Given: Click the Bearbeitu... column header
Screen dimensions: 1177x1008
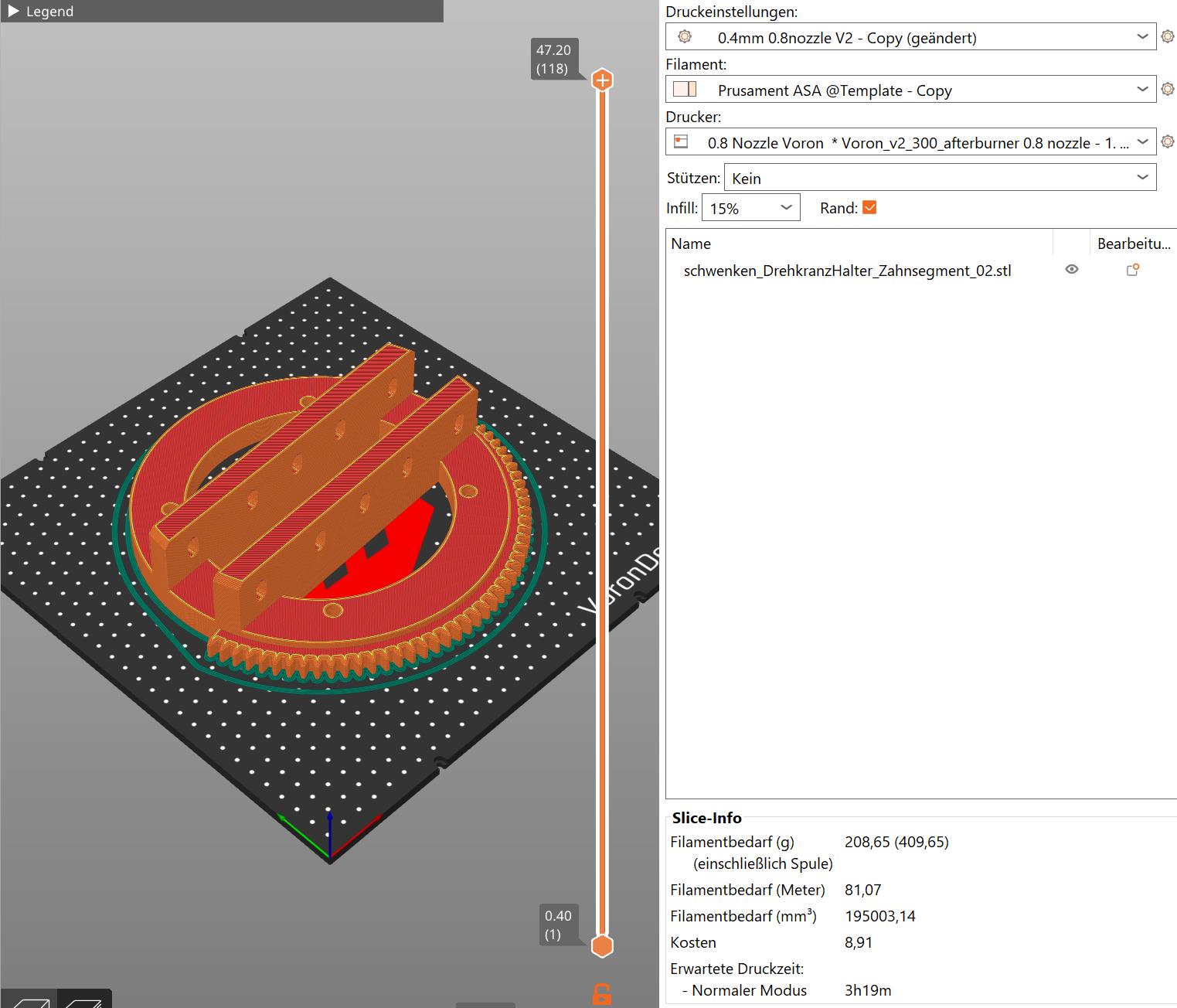Looking at the screenshot, I should (x=1134, y=243).
